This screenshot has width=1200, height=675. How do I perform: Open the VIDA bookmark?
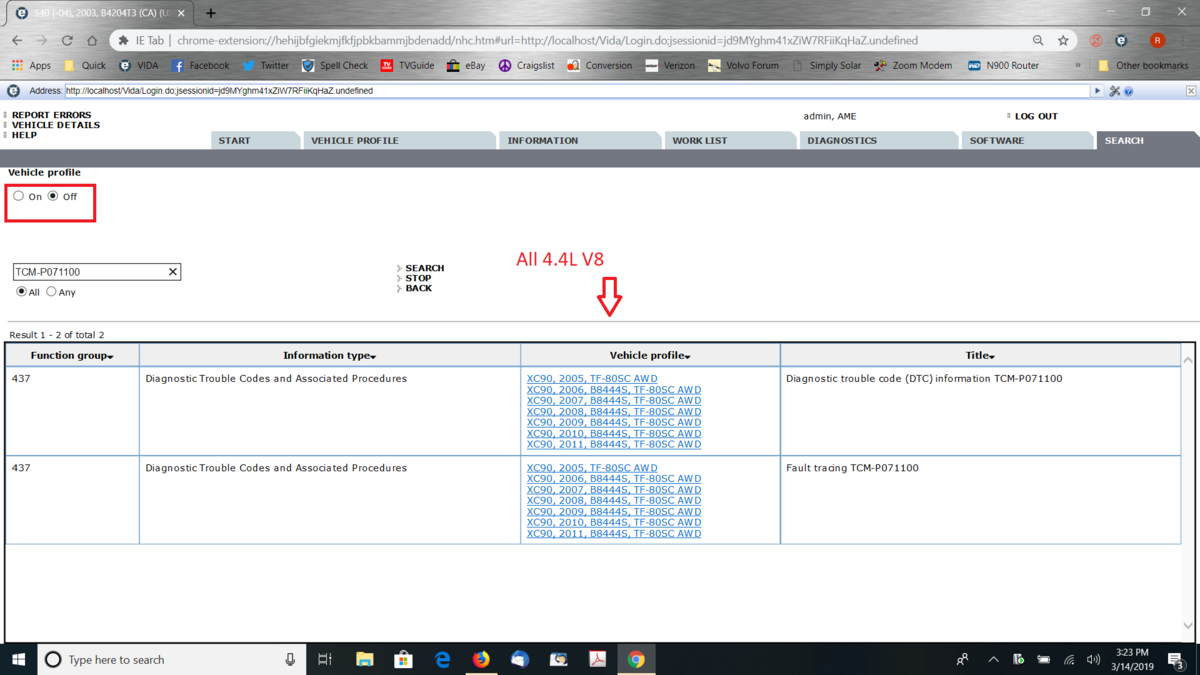click(138, 66)
